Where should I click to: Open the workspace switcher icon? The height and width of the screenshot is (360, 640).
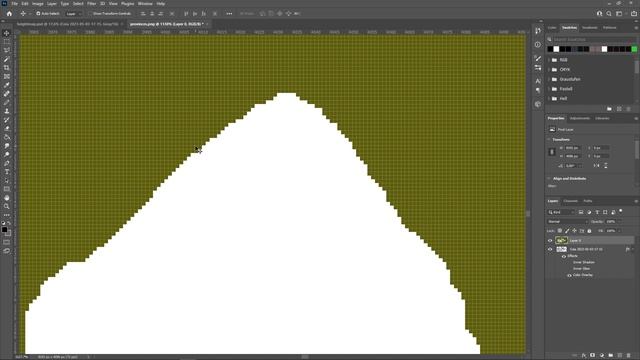coord(619,13)
